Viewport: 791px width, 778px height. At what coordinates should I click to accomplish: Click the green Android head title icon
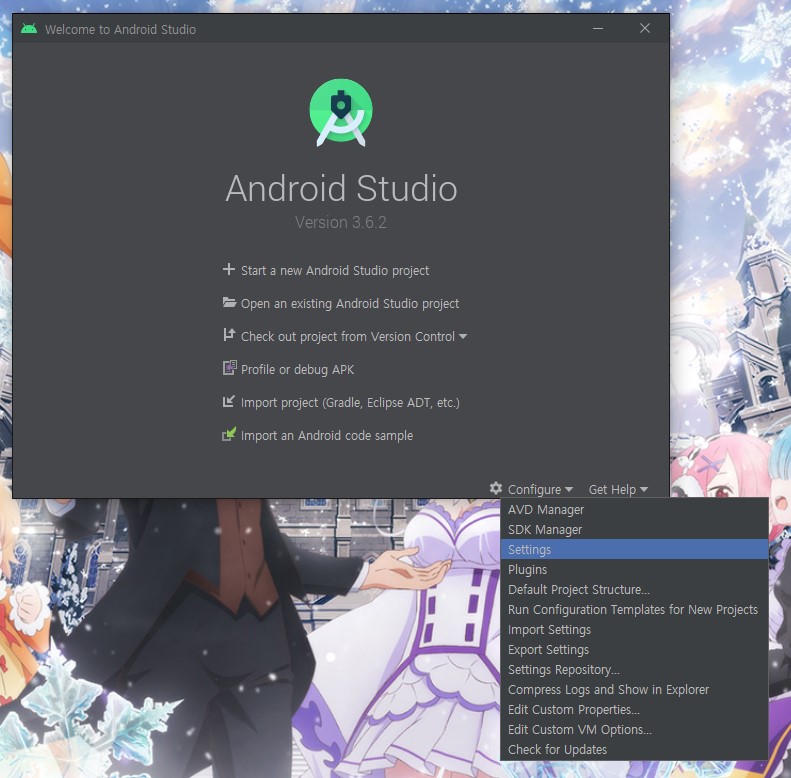click(x=29, y=29)
